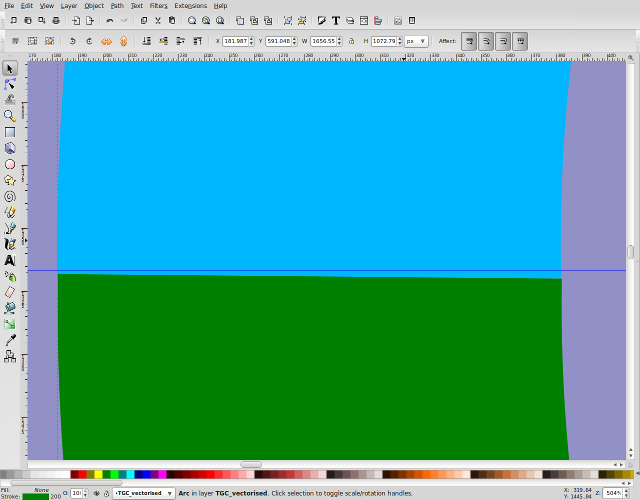
Task: Open the Filters menu
Action: [x=158, y=5]
